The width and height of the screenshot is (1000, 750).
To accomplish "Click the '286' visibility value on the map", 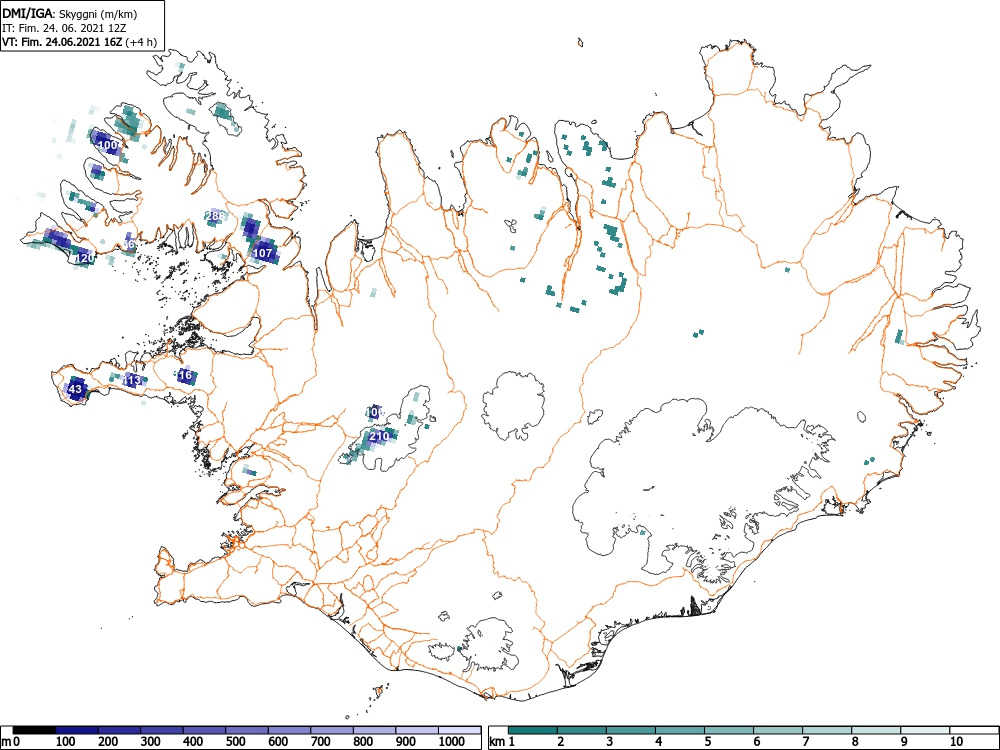I will (x=216, y=216).
